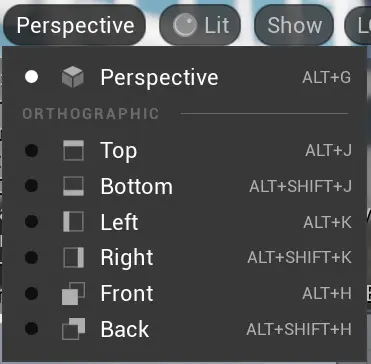Click the Left view icon
This screenshot has width=371, height=364.
(73, 222)
